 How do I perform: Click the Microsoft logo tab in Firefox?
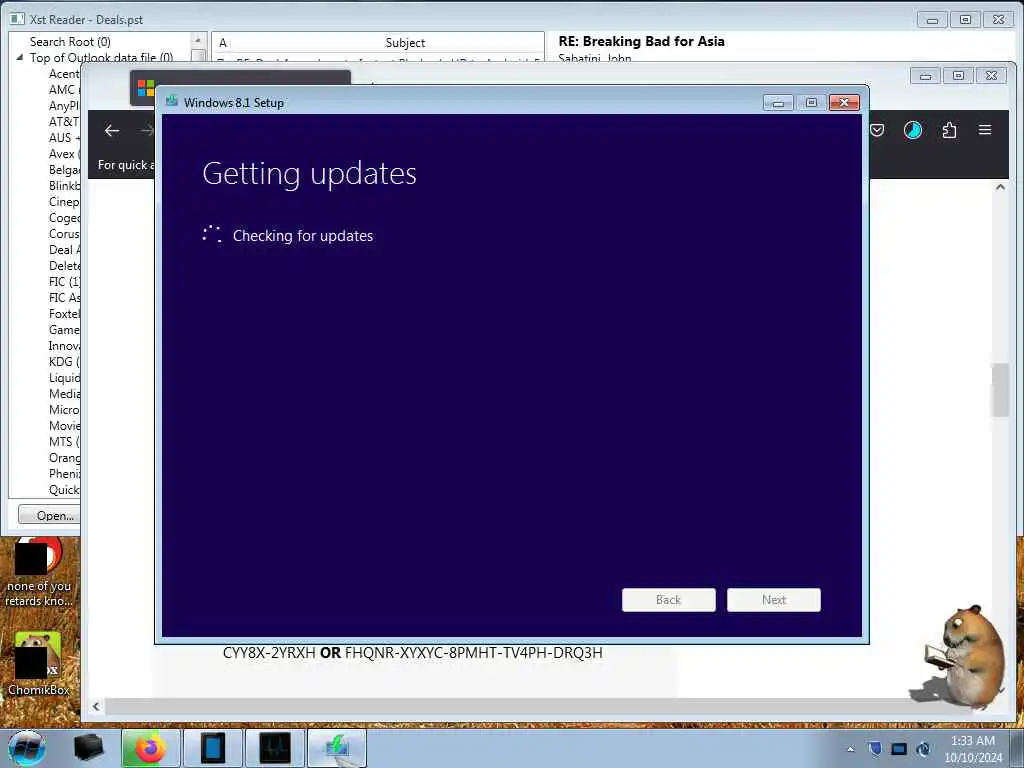click(x=146, y=88)
